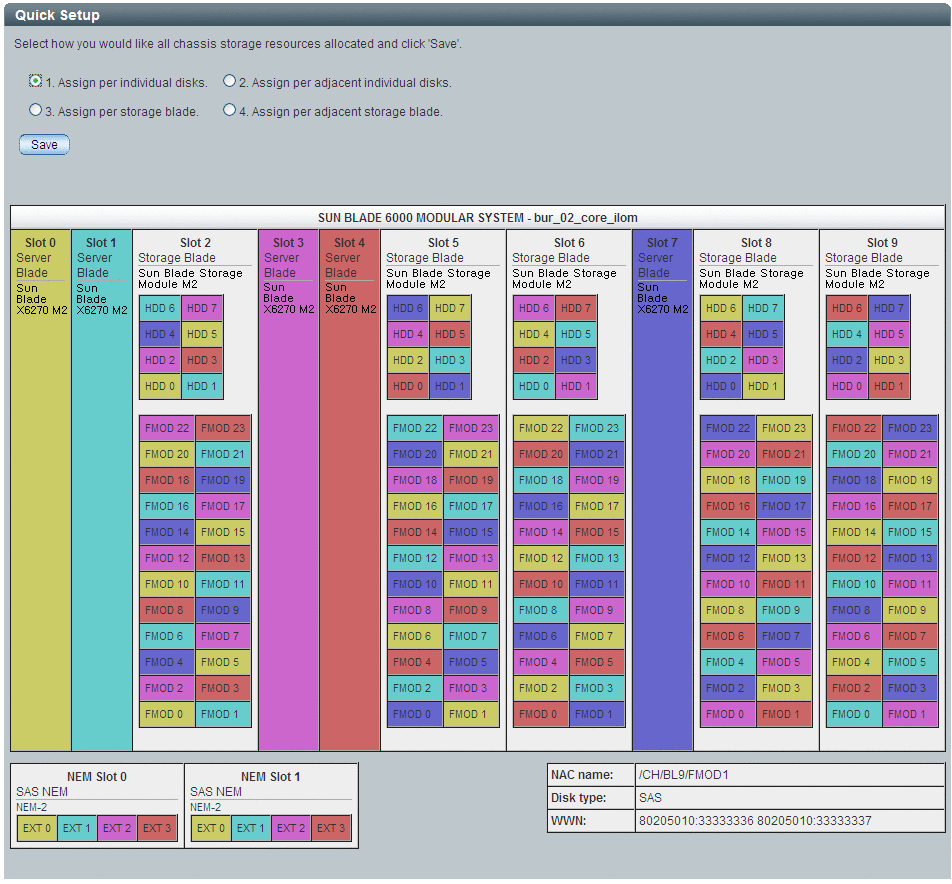The height and width of the screenshot is (884, 952).
Task: Choose 'Assign per adjacent individual disks' option
Action: (x=229, y=81)
